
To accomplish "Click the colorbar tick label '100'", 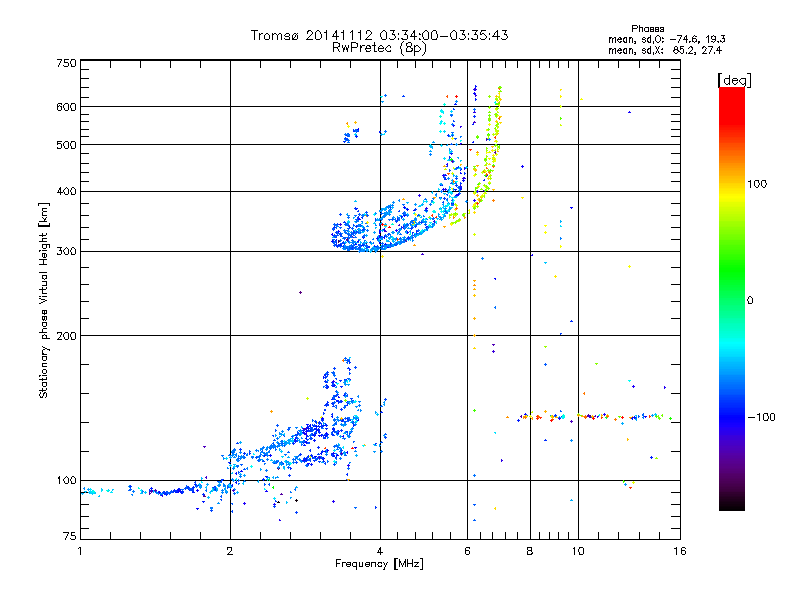I will [x=757, y=184].
